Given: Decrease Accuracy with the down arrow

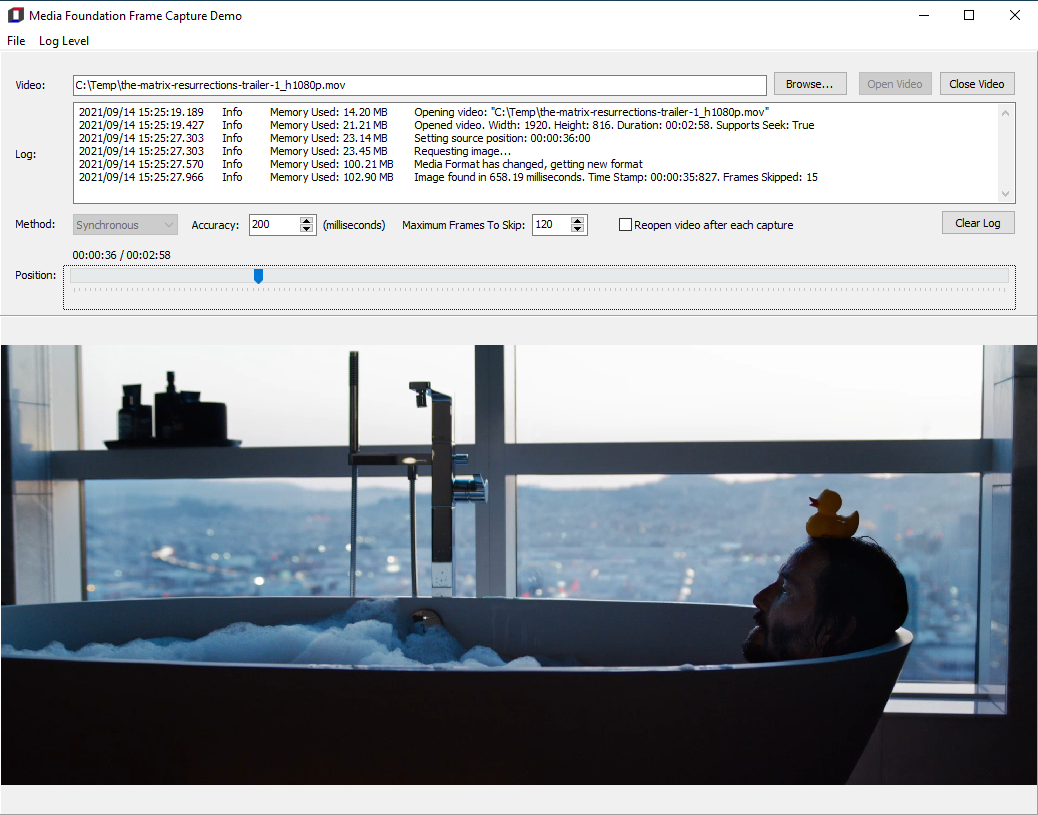Looking at the screenshot, I should click(x=306, y=229).
